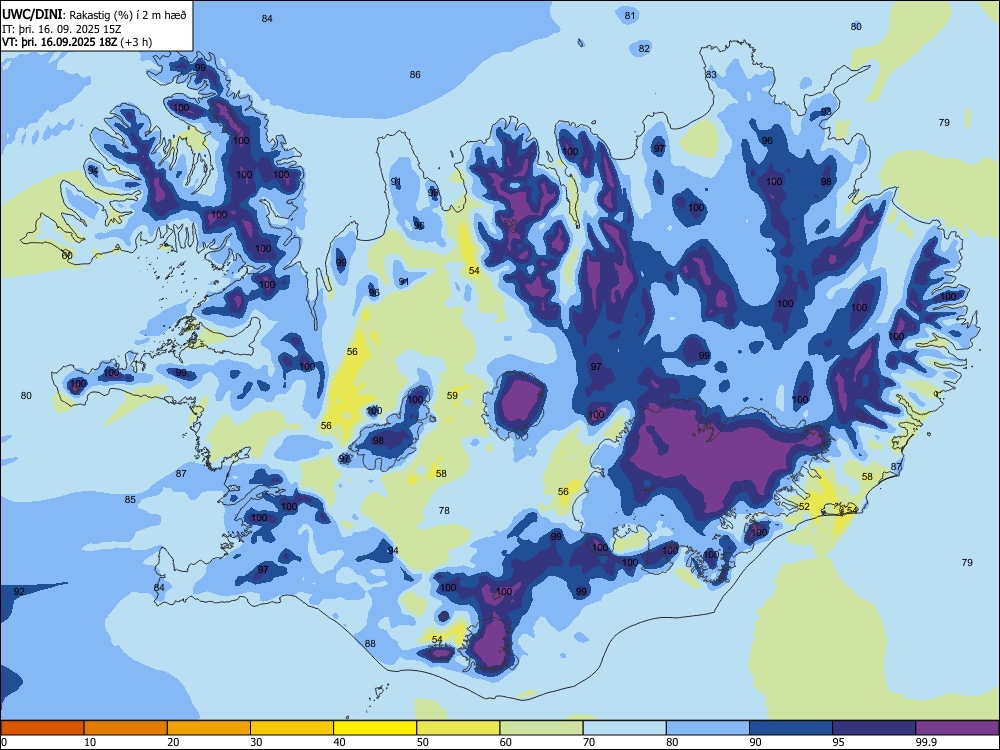The image size is (1000, 750).
Task: Click the humidity value 52 on the map
Action: point(804,506)
